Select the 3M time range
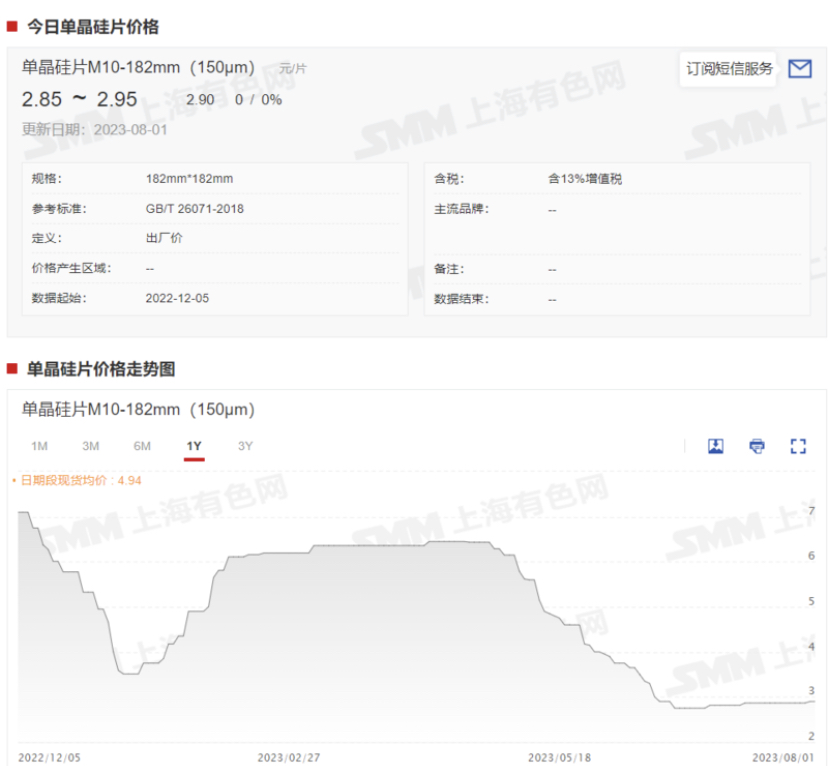 click(x=90, y=446)
